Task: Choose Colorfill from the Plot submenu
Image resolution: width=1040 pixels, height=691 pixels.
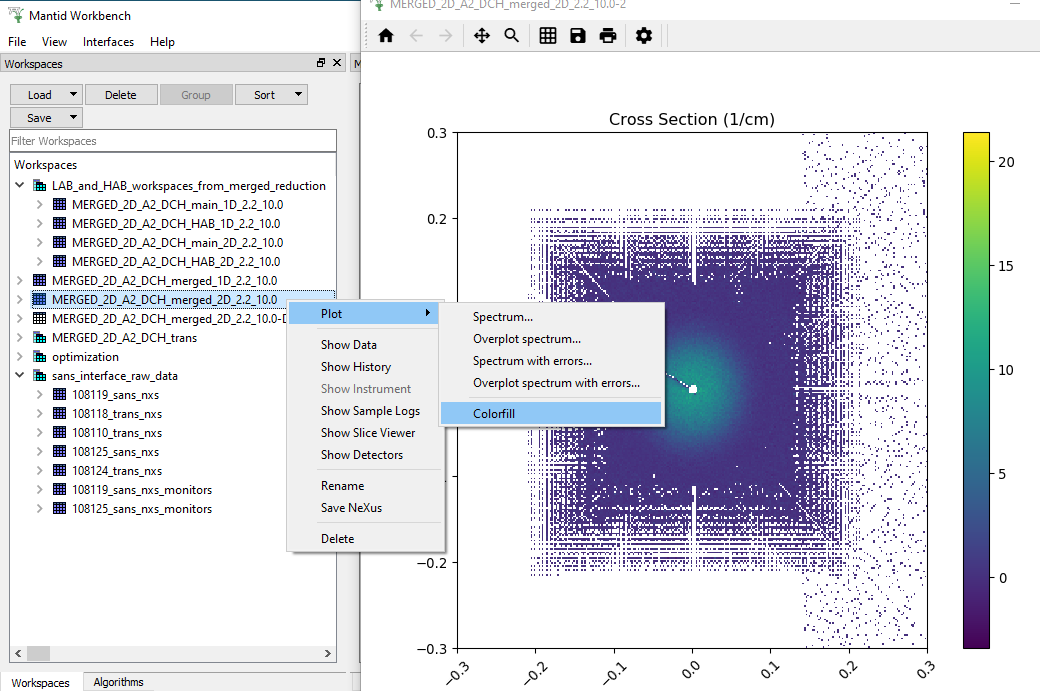Action: [551, 413]
